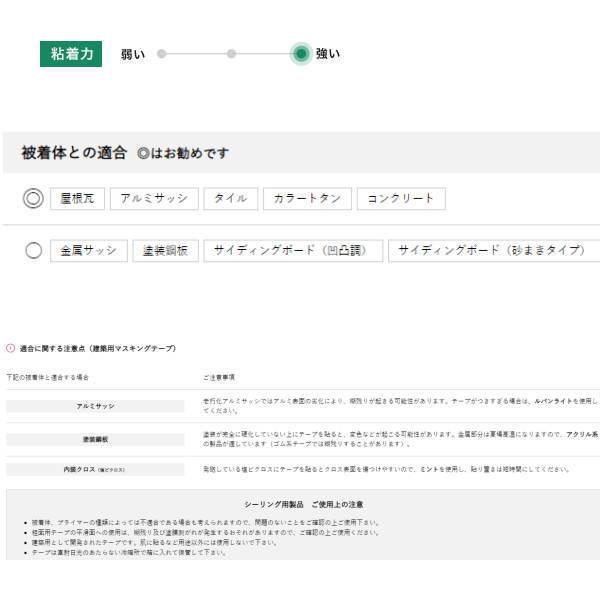
Task: Click the 塗装鋼板 row label in caution table
Action: coord(95,439)
